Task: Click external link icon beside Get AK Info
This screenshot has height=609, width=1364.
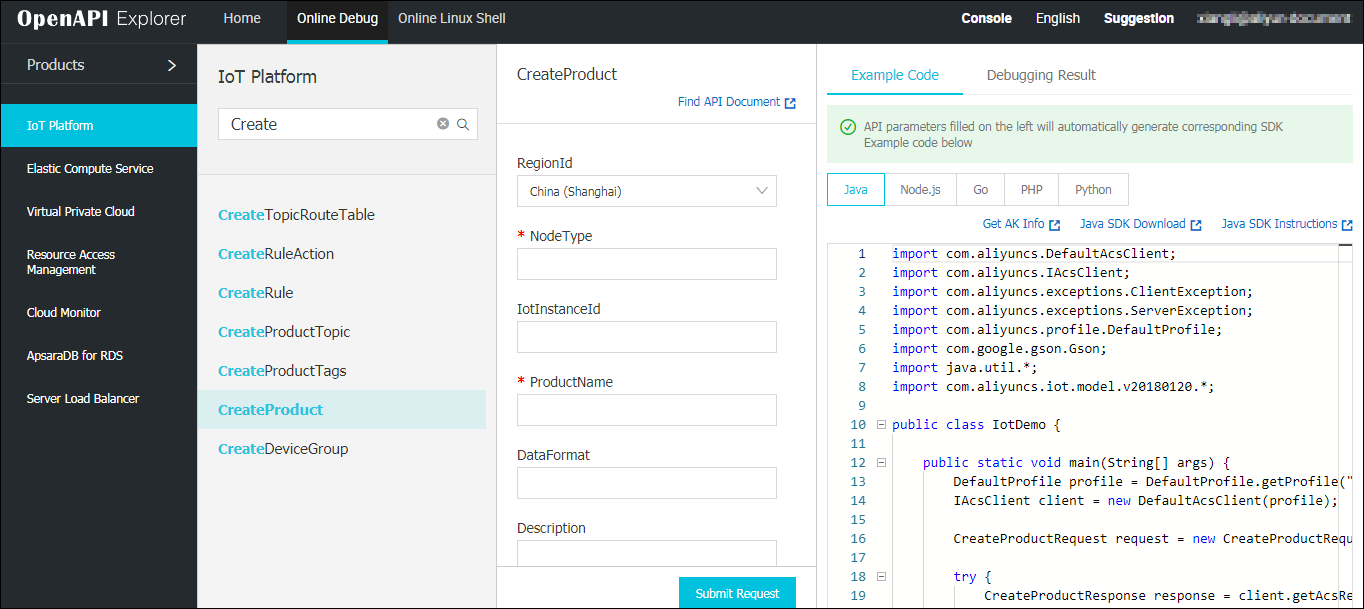Action: click(x=1055, y=225)
